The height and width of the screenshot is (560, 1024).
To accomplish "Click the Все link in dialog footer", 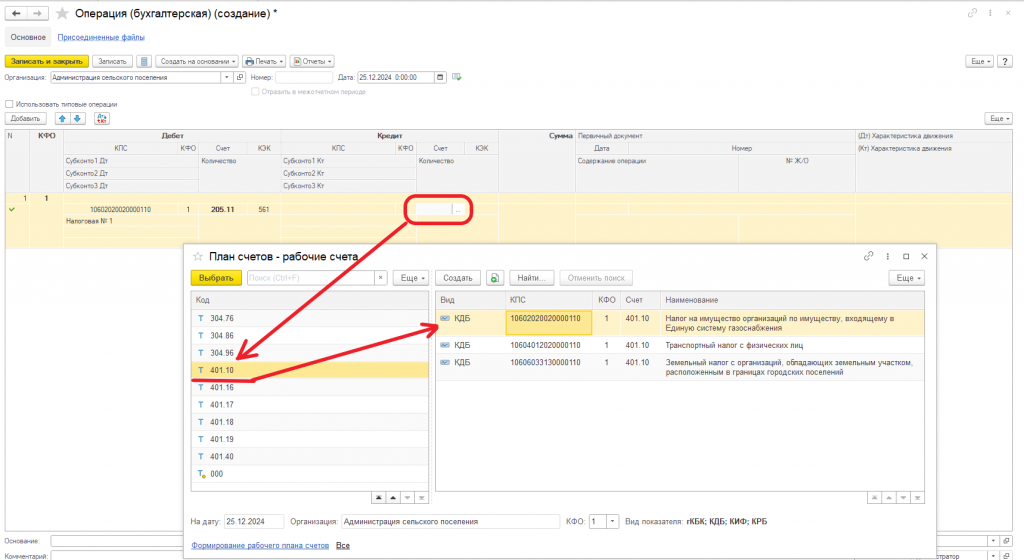I will (x=343, y=546).
